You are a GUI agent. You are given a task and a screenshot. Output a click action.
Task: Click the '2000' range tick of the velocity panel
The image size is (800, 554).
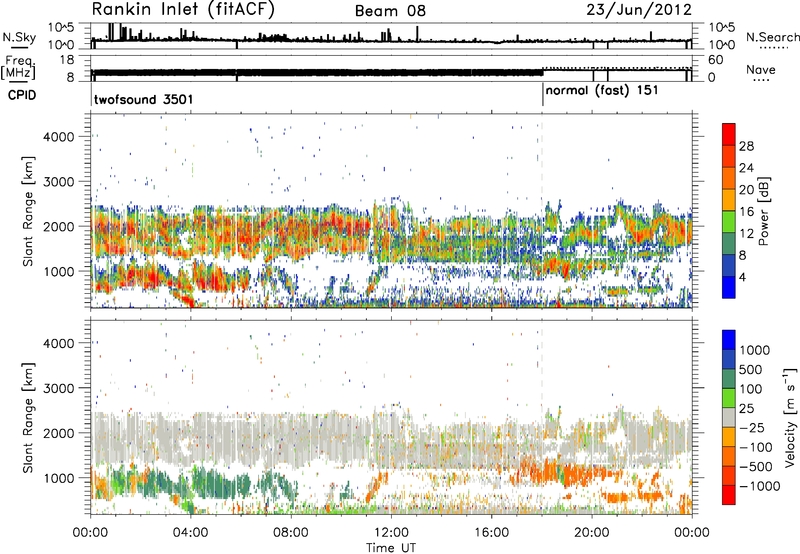(58, 434)
